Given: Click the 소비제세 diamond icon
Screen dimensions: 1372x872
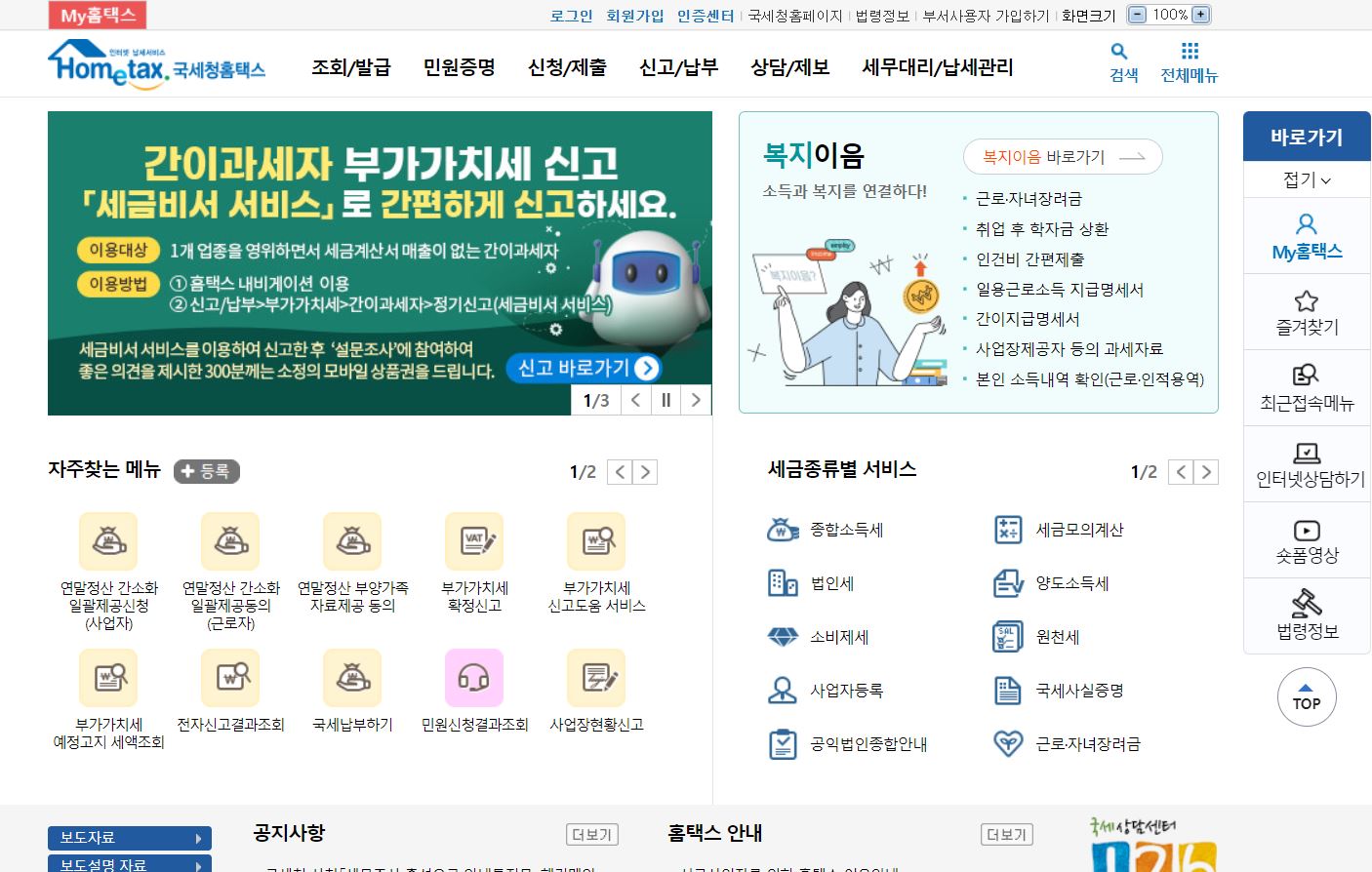Looking at the screenshot, I should (783, 637).
